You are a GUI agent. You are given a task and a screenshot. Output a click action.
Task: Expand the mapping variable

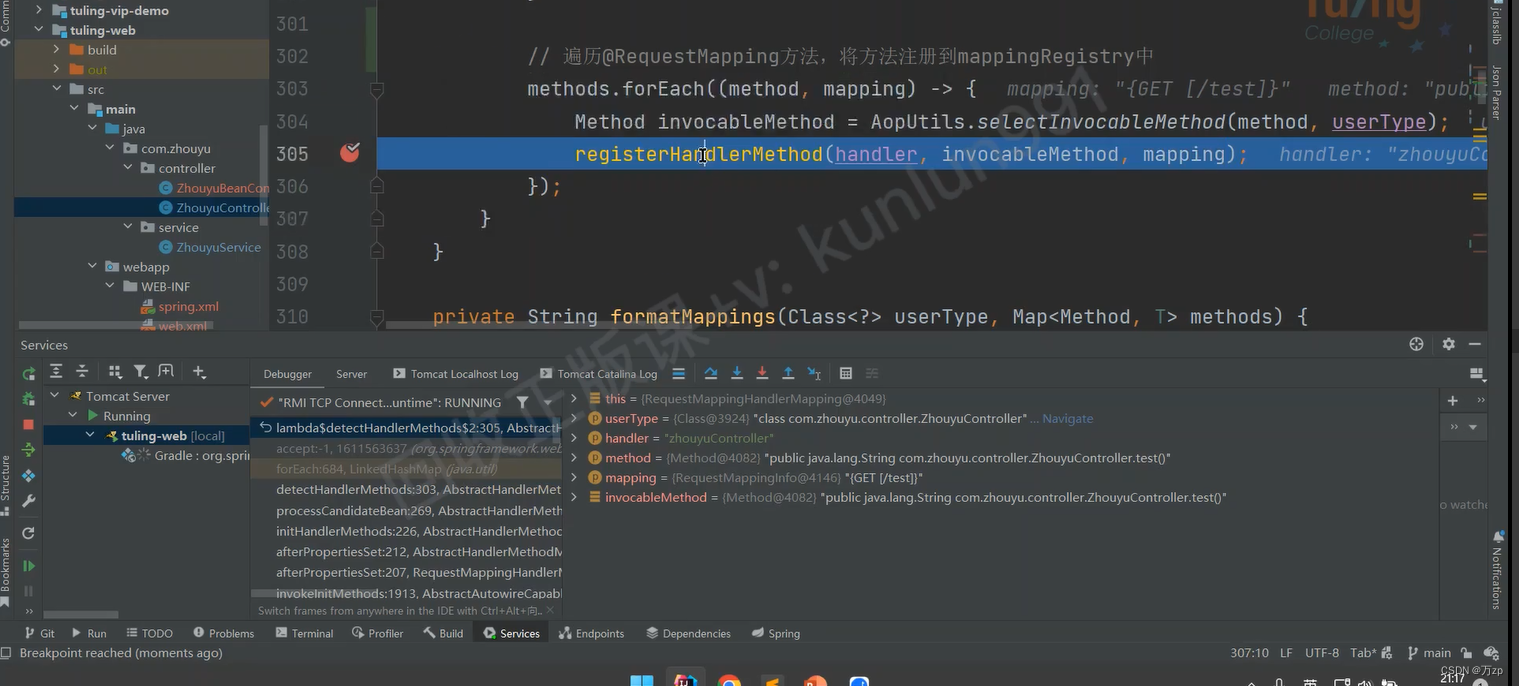[x=574, y=478]
